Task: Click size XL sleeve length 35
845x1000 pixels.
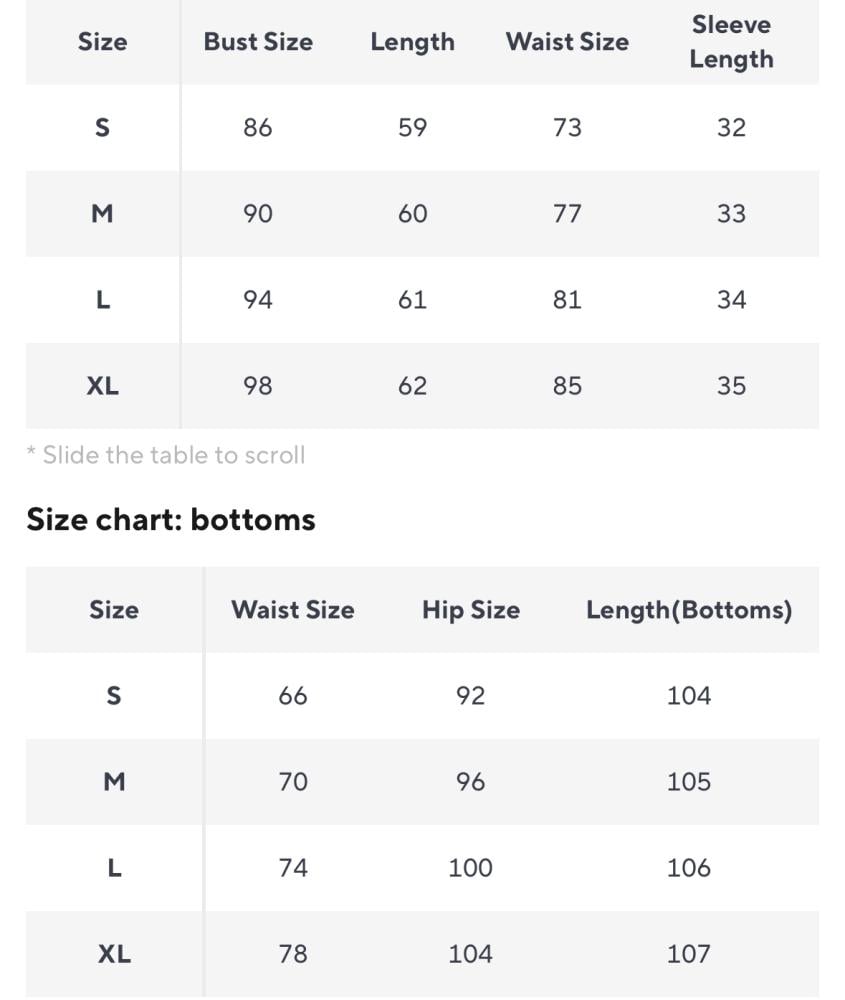Action: point(731,386)
